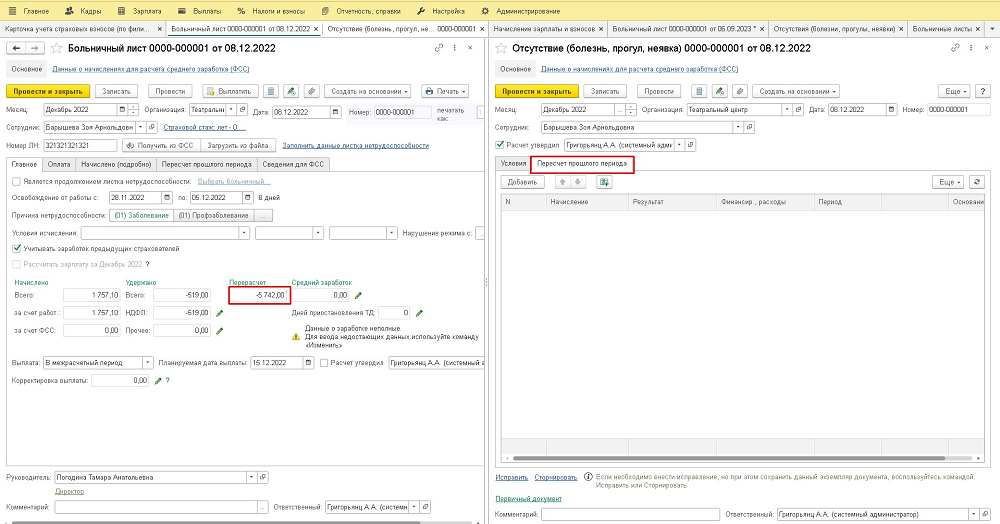
Task: Click the pencil icon next to Средний заработок
Action: [358, 295]
